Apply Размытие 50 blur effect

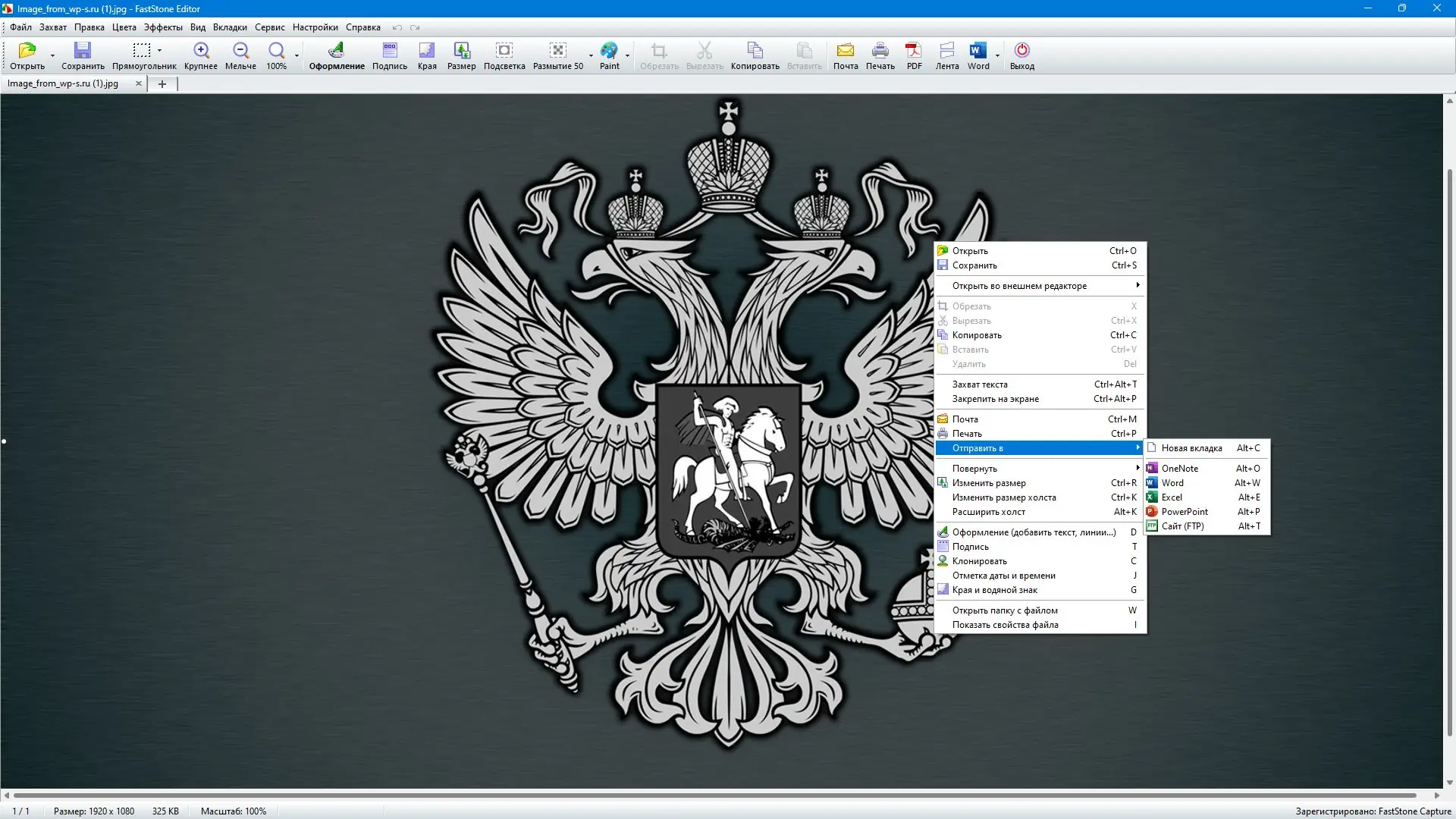558,53
